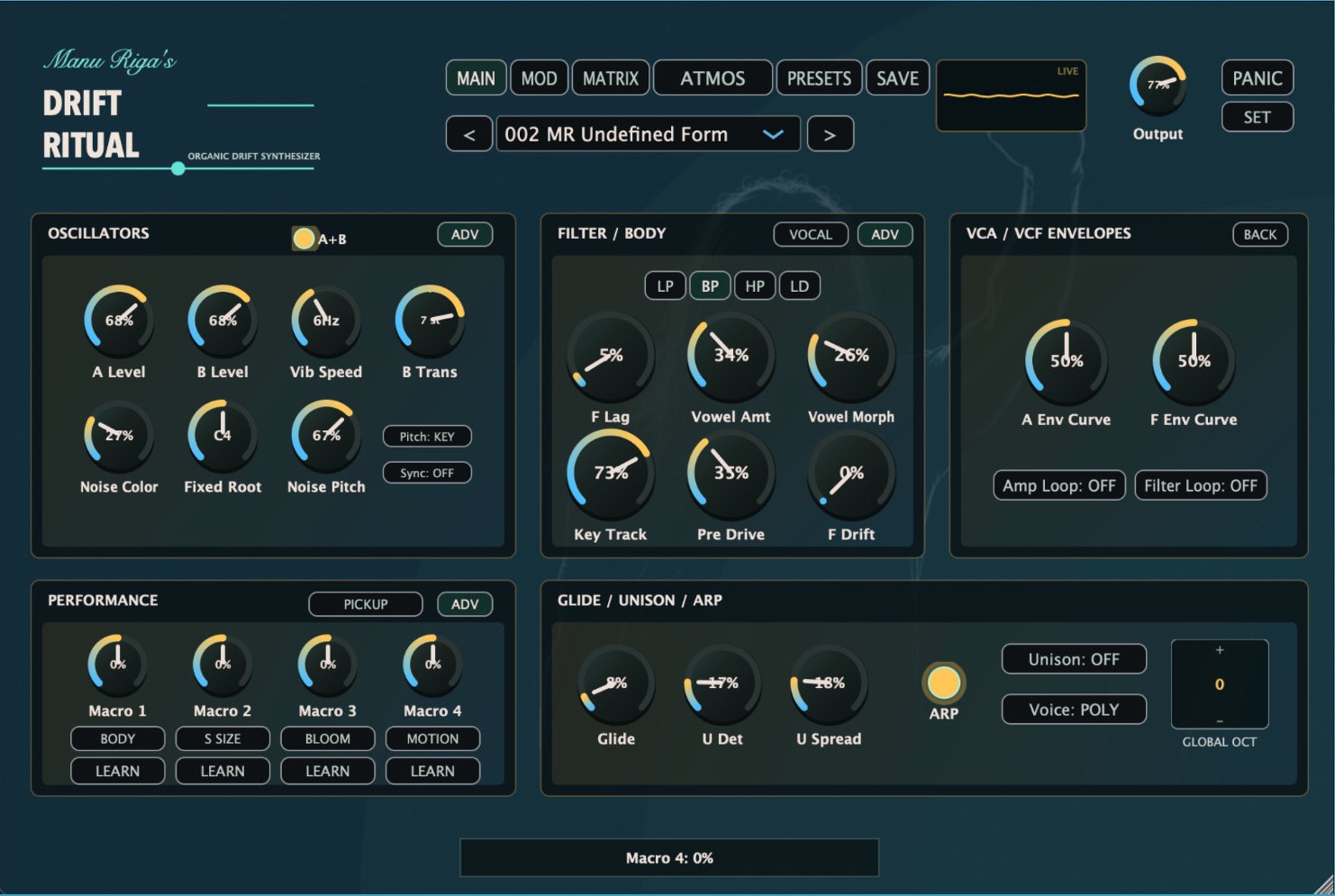Click the SAVE button

pos(897,78)
